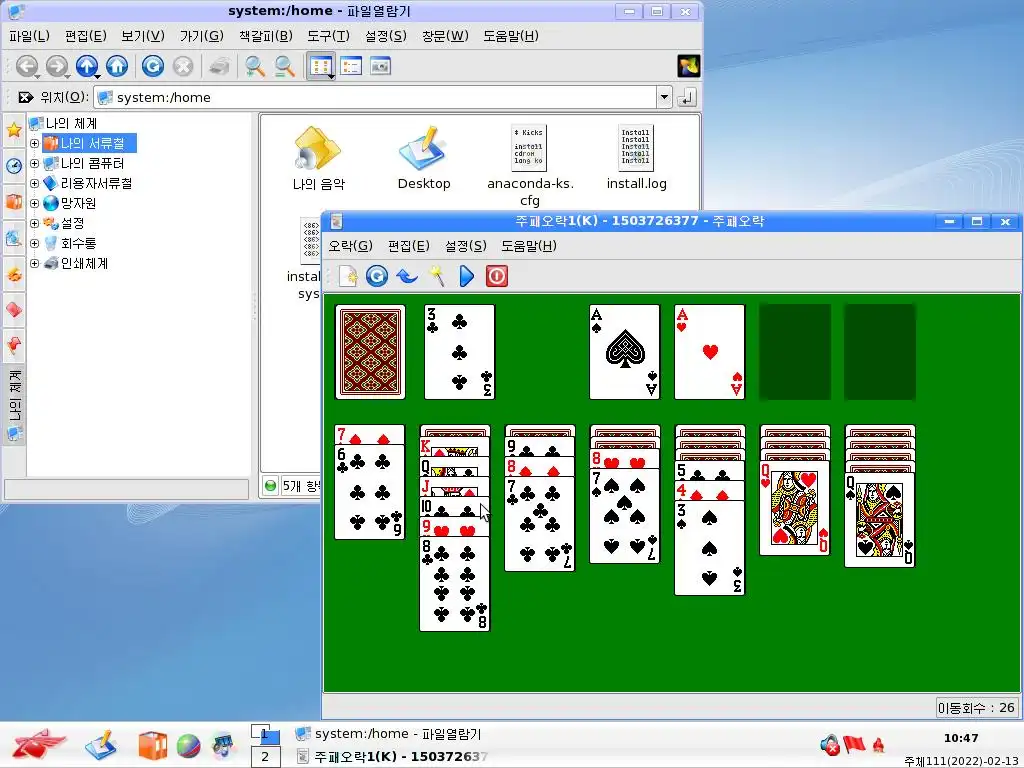This screenshot has height=768, width=1024.
Task: Reload the file browser view
Action: [153, 66]
